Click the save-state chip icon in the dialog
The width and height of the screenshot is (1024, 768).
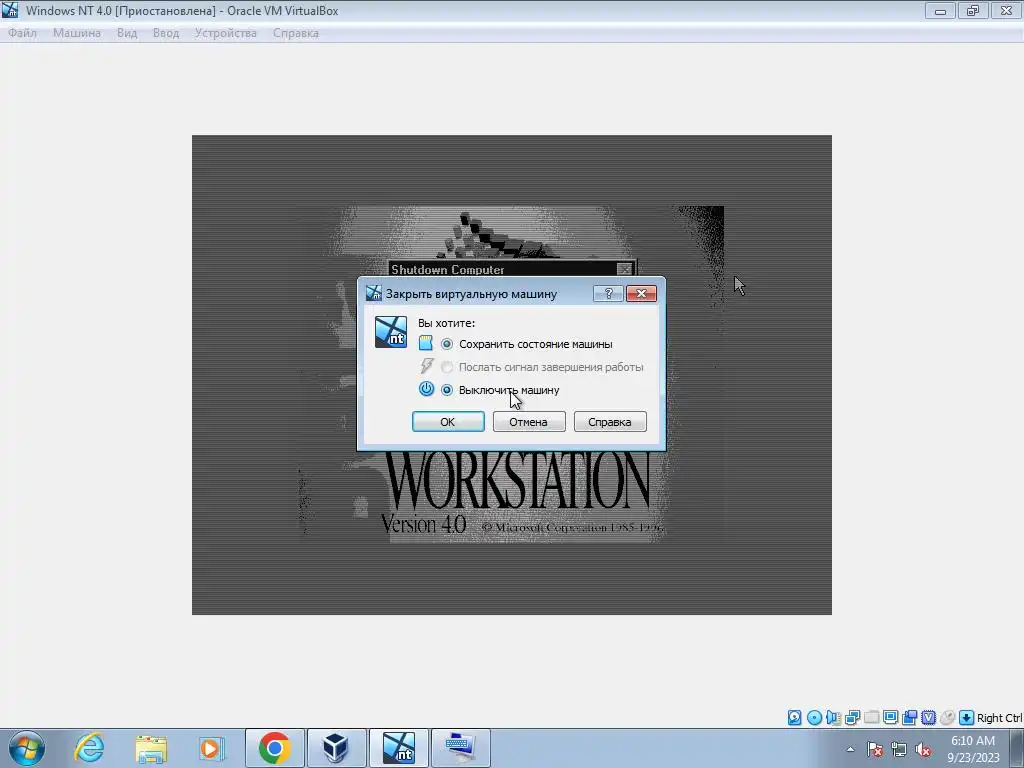click(x=426, y=343)
